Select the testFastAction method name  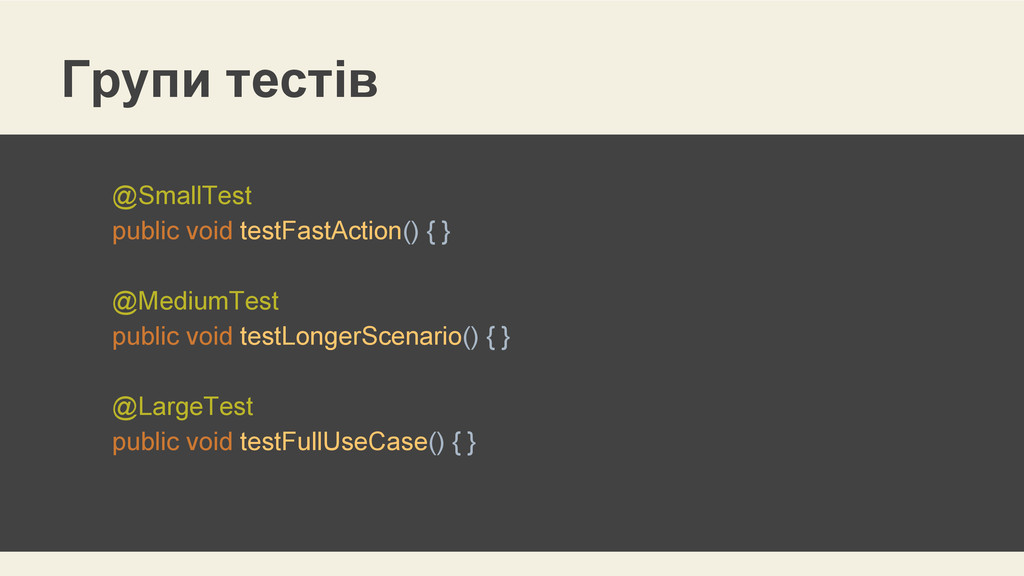(320, 231)
